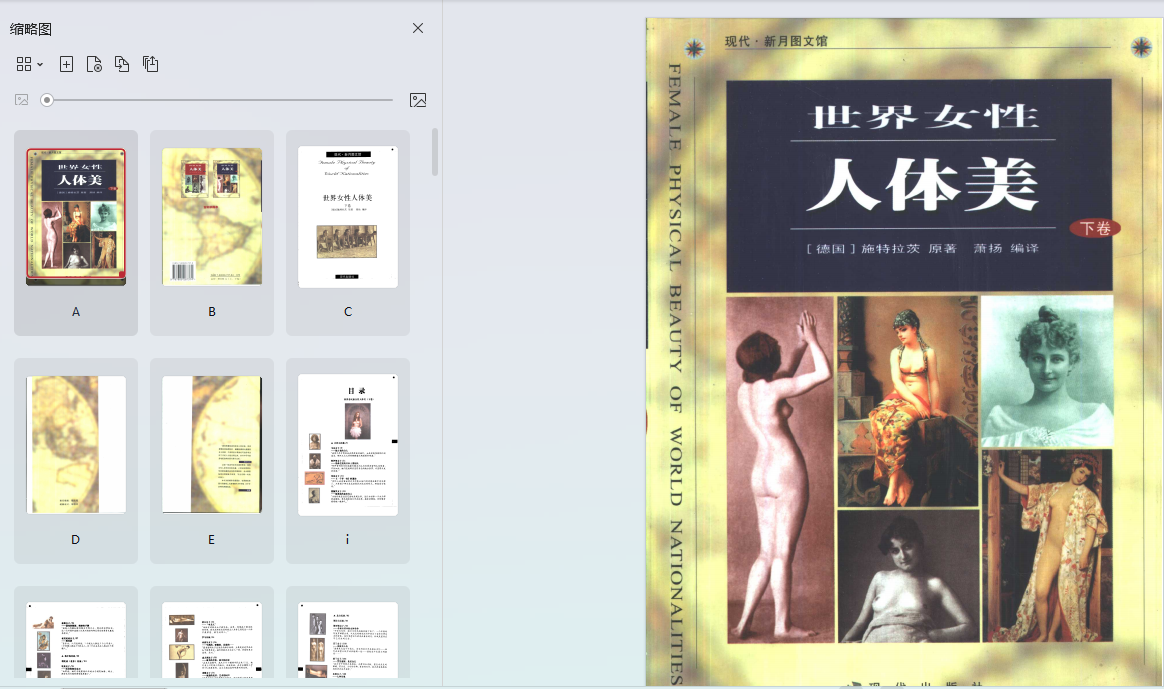
Task: Click the thumbnail panel vertical scrollbar
Action: (434, 152)
